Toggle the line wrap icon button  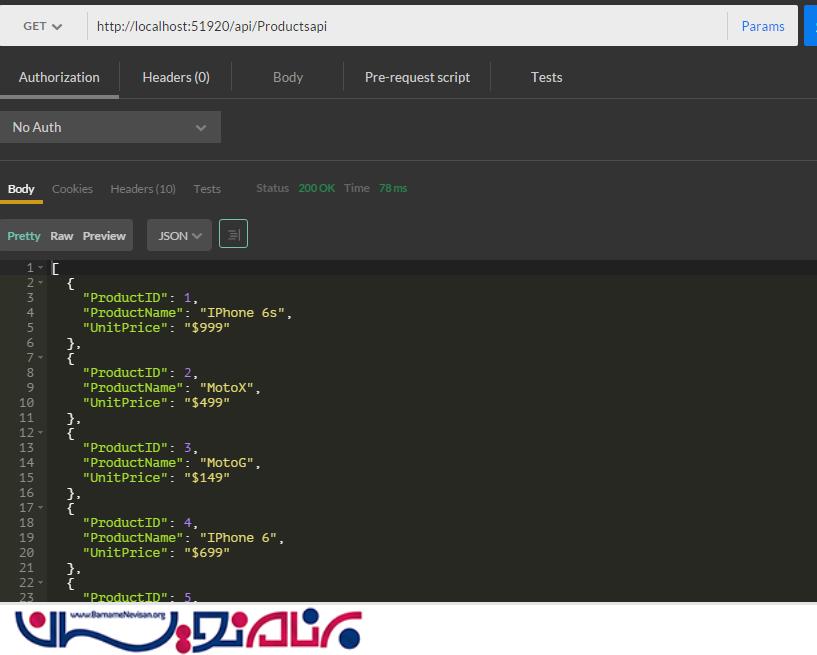pyautogui.click(x=233, y=234)
